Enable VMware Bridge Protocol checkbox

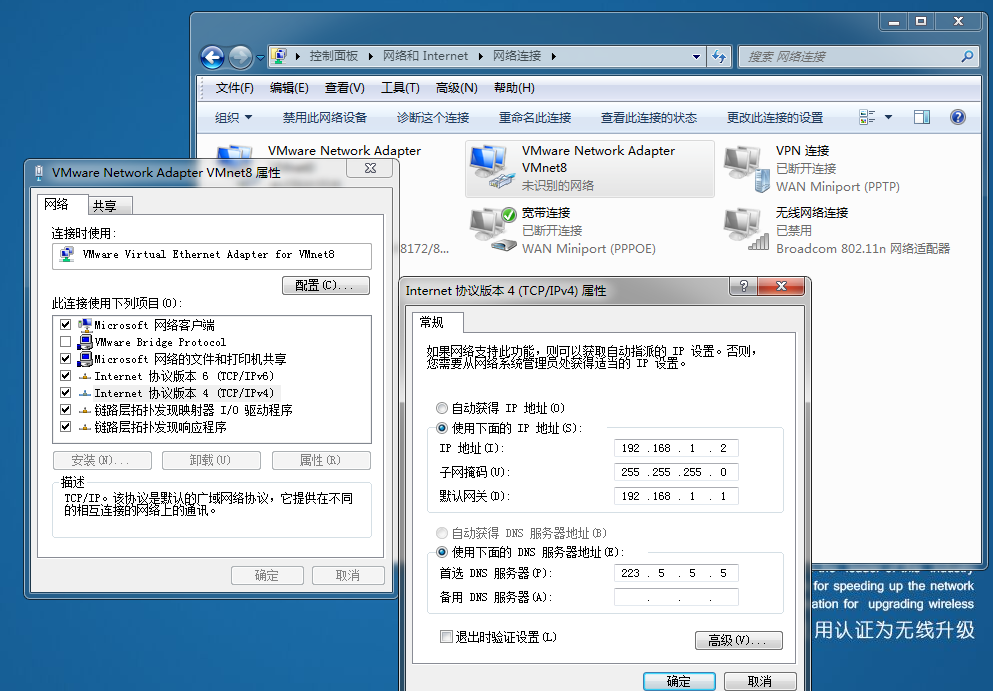(65, 342)
